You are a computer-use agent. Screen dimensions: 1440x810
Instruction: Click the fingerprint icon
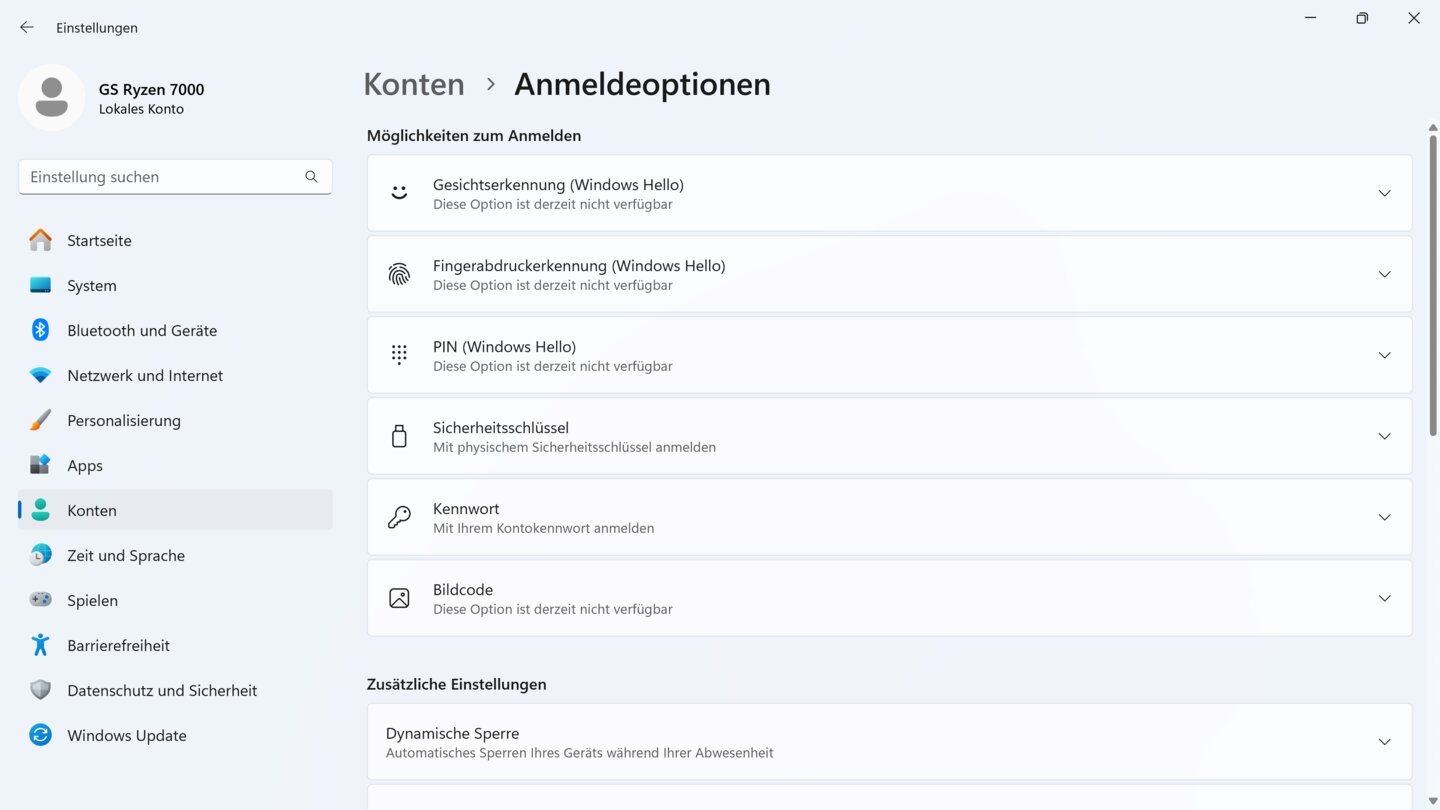point(399,274)
